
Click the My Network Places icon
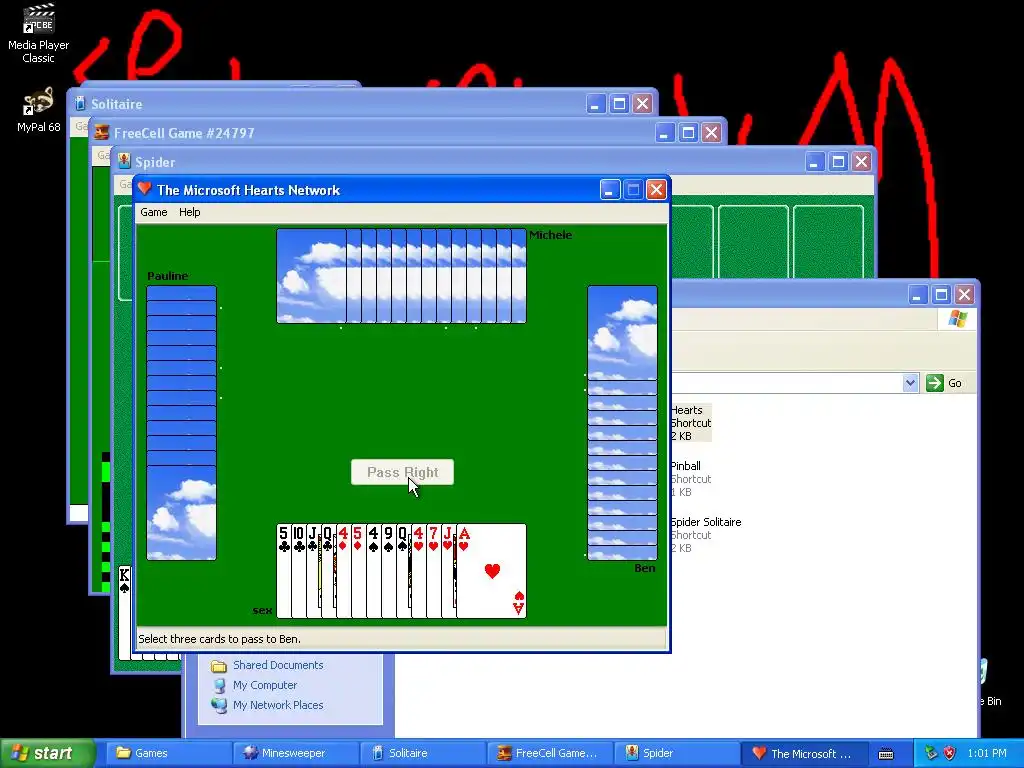(219, 705)
